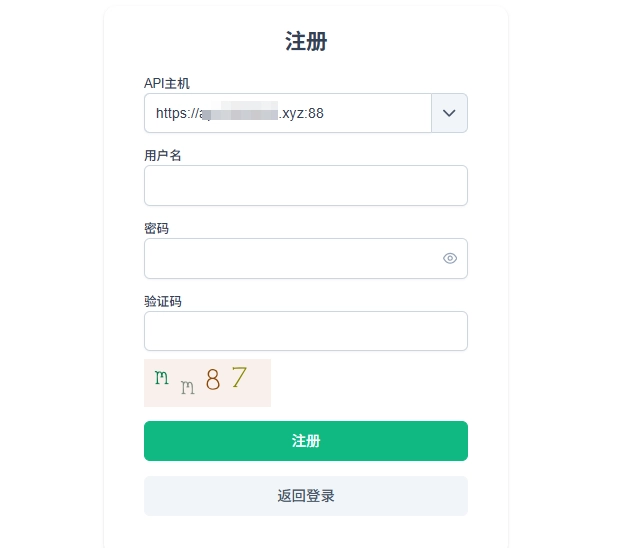Go back via 返回登录 button

[305, 496]
